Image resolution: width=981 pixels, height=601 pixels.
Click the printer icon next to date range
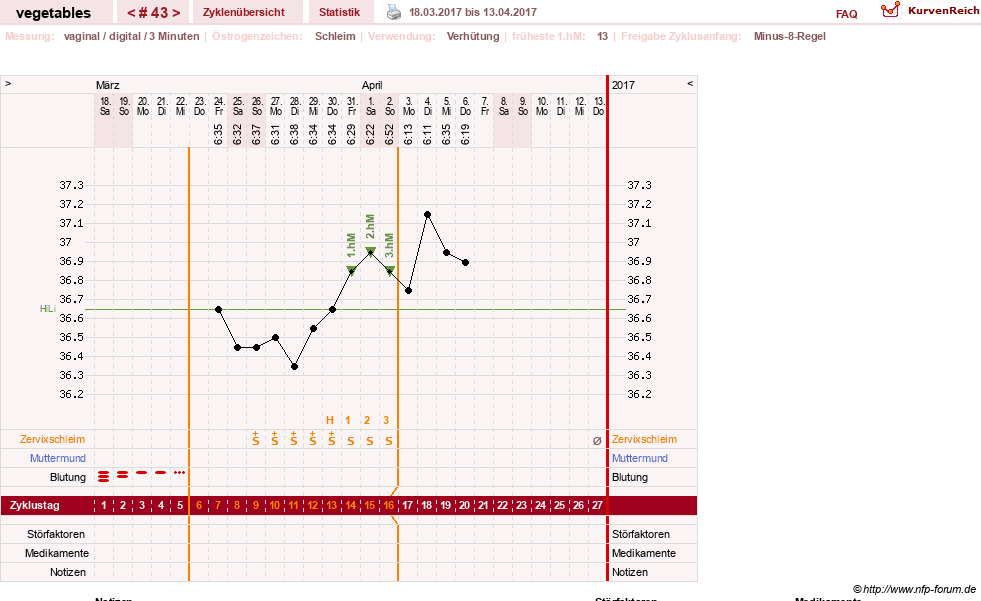click(x=394, y=12)
